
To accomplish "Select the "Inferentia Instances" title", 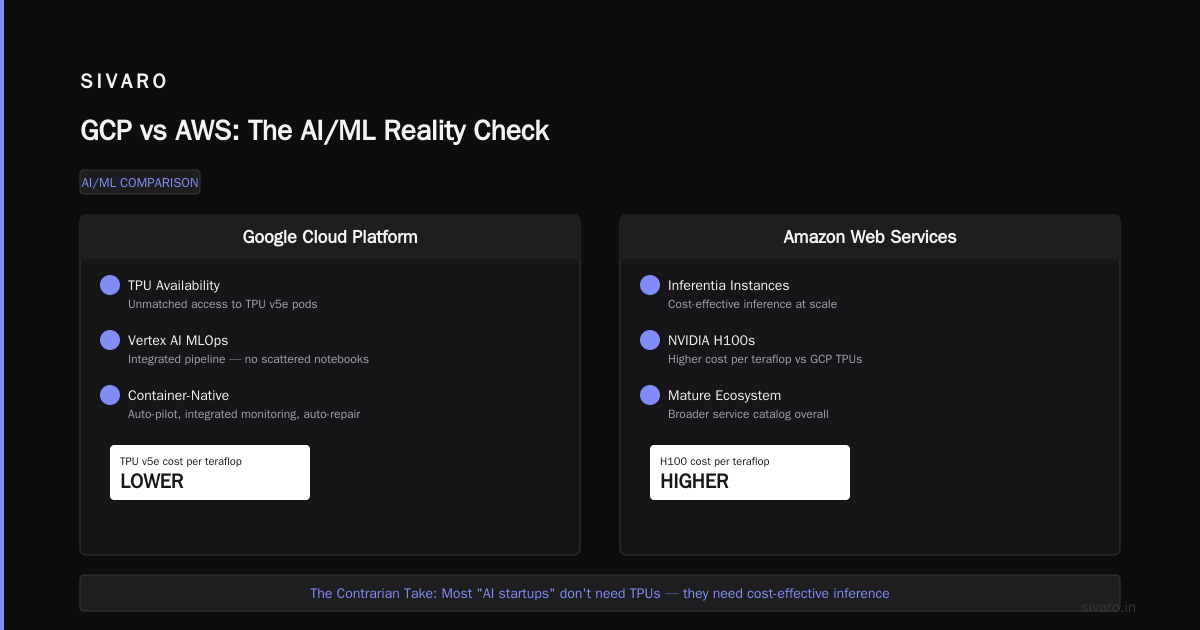I will point(729,286).
